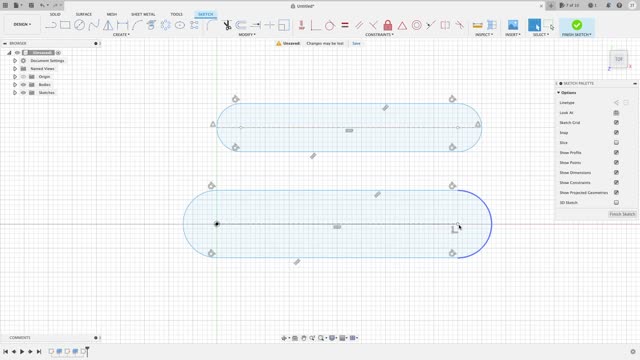Collapse the Options section in Sketch Palette
Image resolution: width=640 pixels, height=360 pixels.
[x=559, y=93]
